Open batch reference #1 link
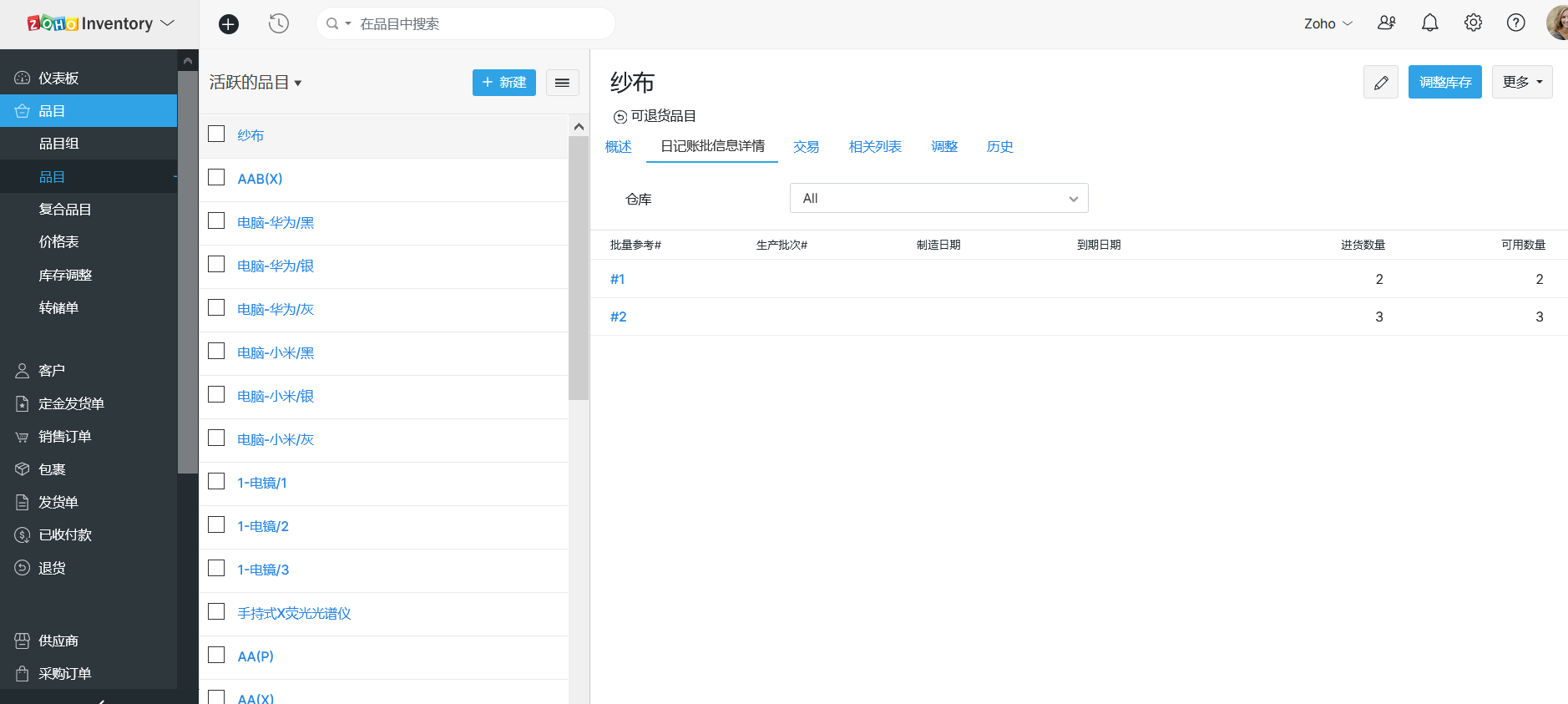The width and height of the screenshot is (1568, 704). click(x=617, y=279)
